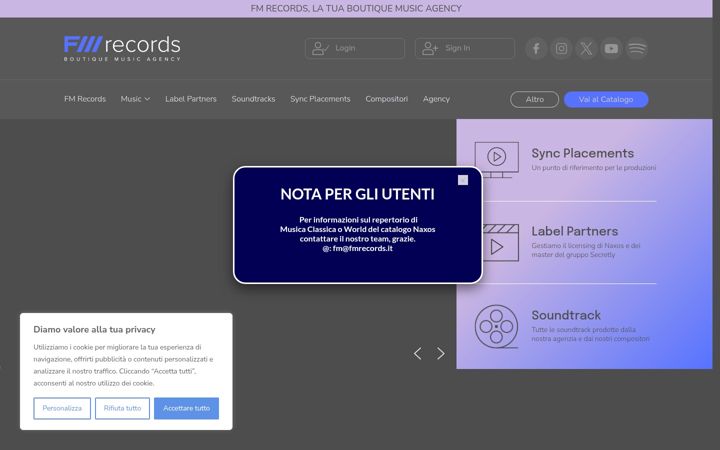Go to next slide arrow
The height and width of the screenshot is (450, 720).
tap(441, 354)
